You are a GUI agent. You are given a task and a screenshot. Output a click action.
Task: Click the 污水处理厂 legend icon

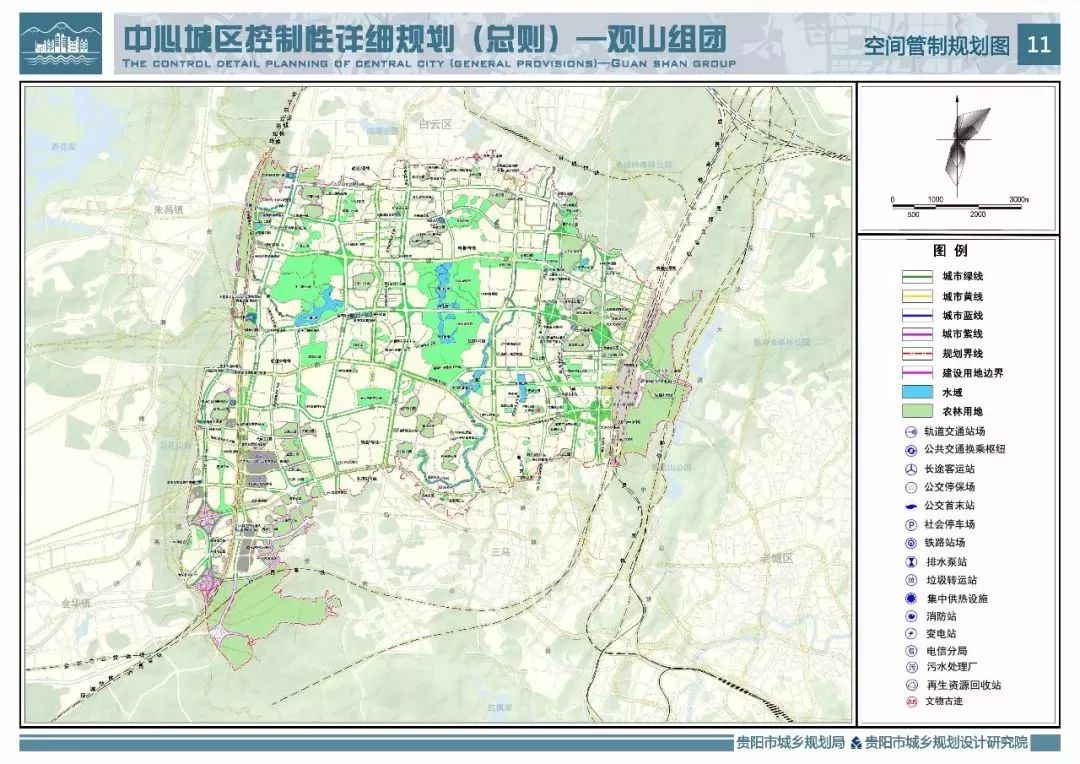911,668
